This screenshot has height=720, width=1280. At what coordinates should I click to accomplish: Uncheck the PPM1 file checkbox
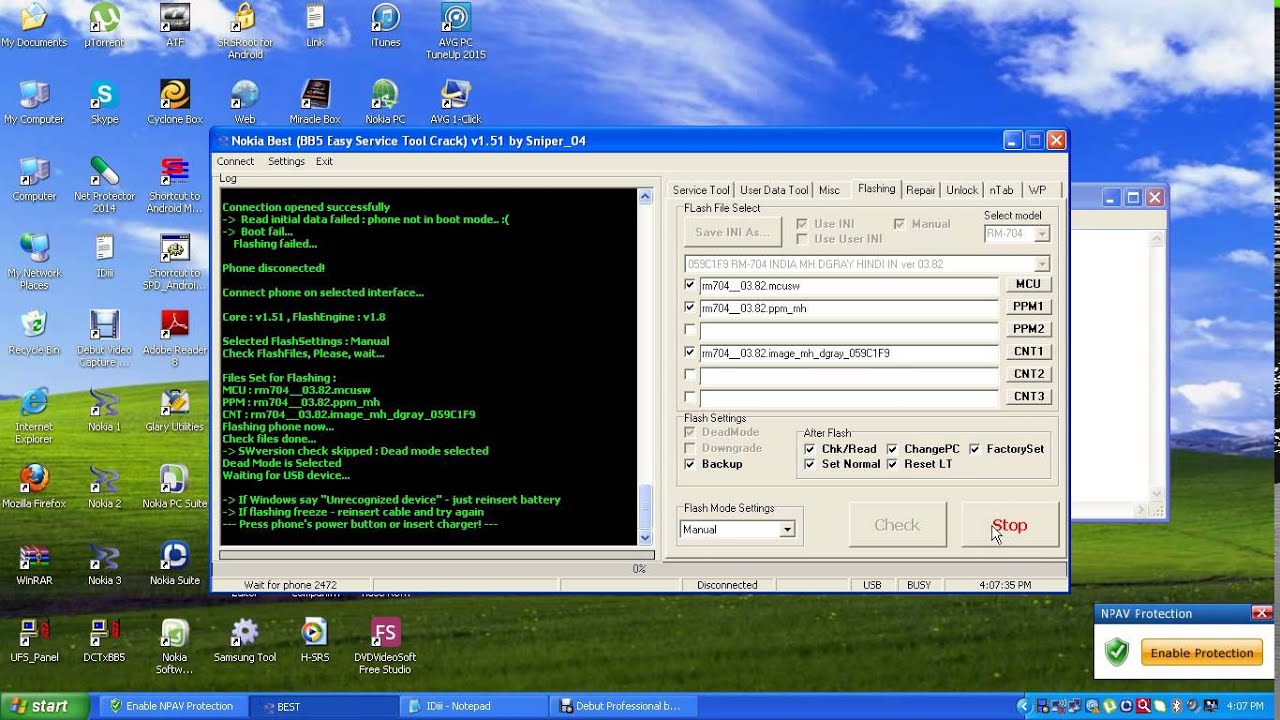click(x=690, y=307)
